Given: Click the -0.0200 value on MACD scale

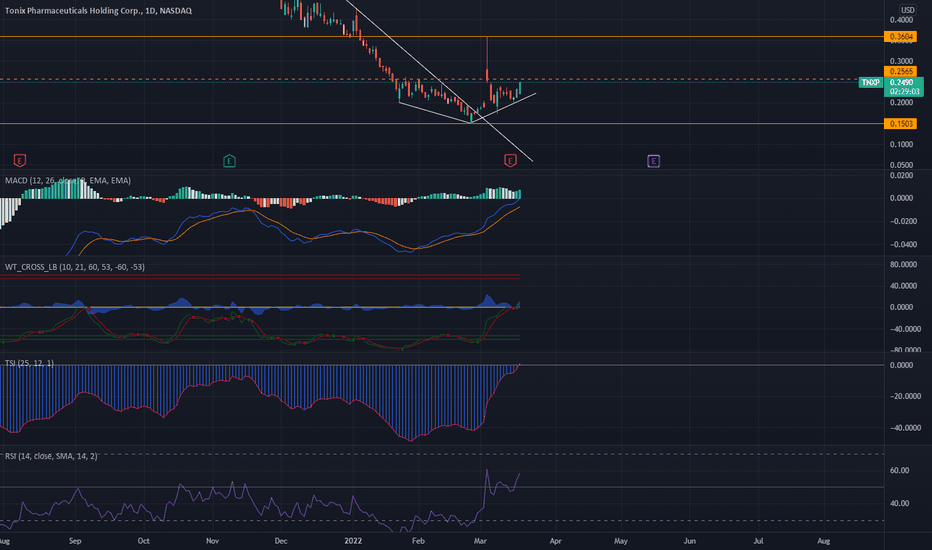Looking at the screenshot, I should (901, 221).
